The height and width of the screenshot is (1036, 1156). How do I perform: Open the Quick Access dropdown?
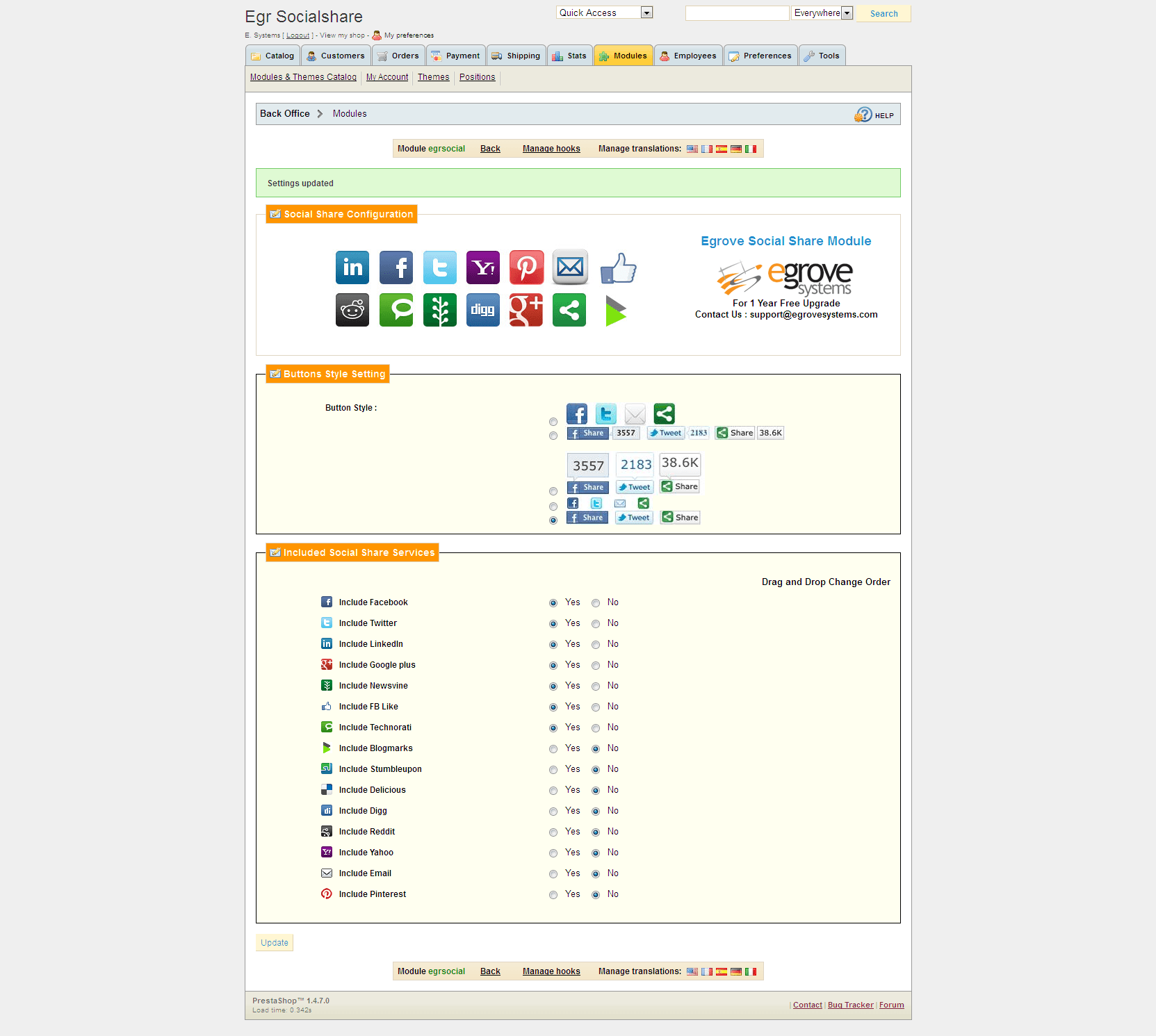click(604, 13)
